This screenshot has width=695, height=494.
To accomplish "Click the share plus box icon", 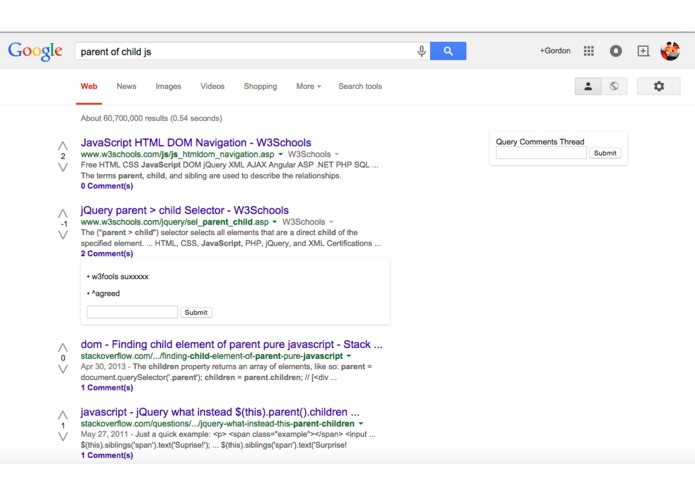I will 643,51.
